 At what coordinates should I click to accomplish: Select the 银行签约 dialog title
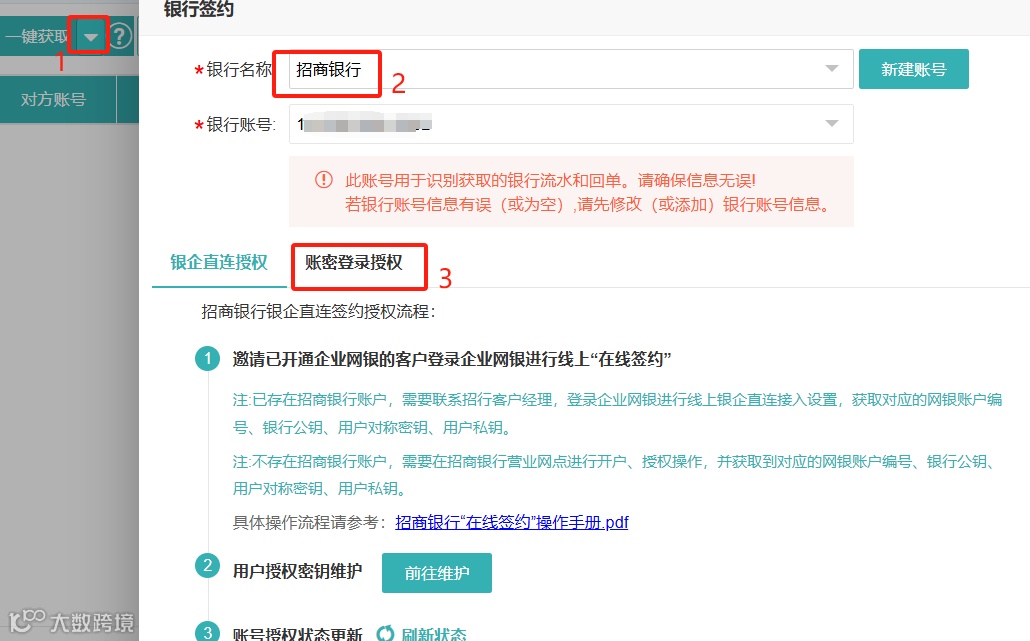198,9
